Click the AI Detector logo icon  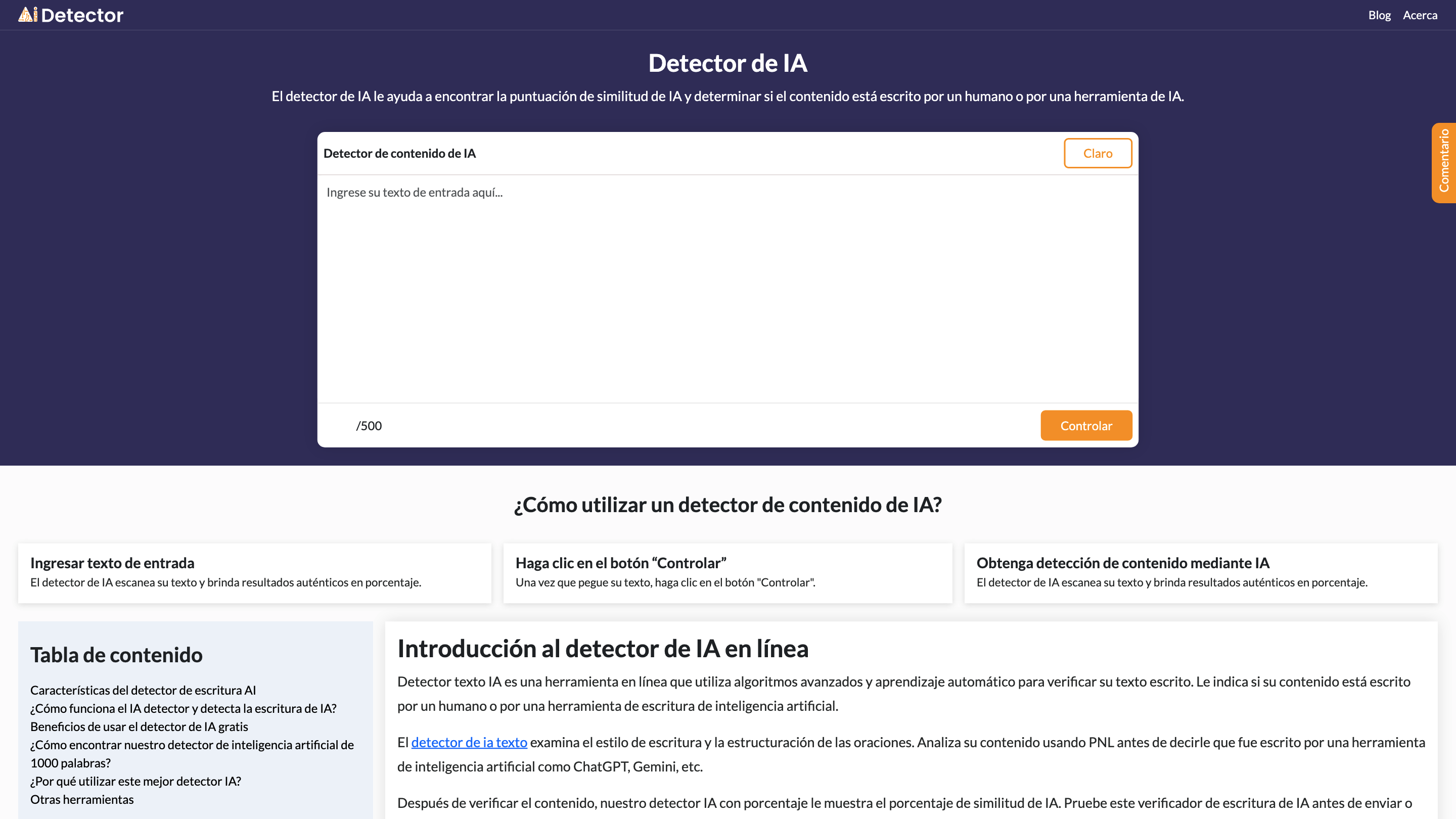click(x=27, y=15)
